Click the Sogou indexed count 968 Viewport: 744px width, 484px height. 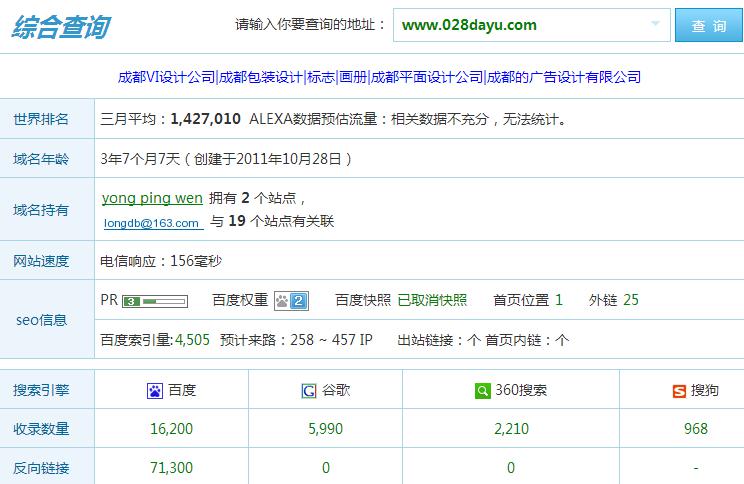click(695, 429)
